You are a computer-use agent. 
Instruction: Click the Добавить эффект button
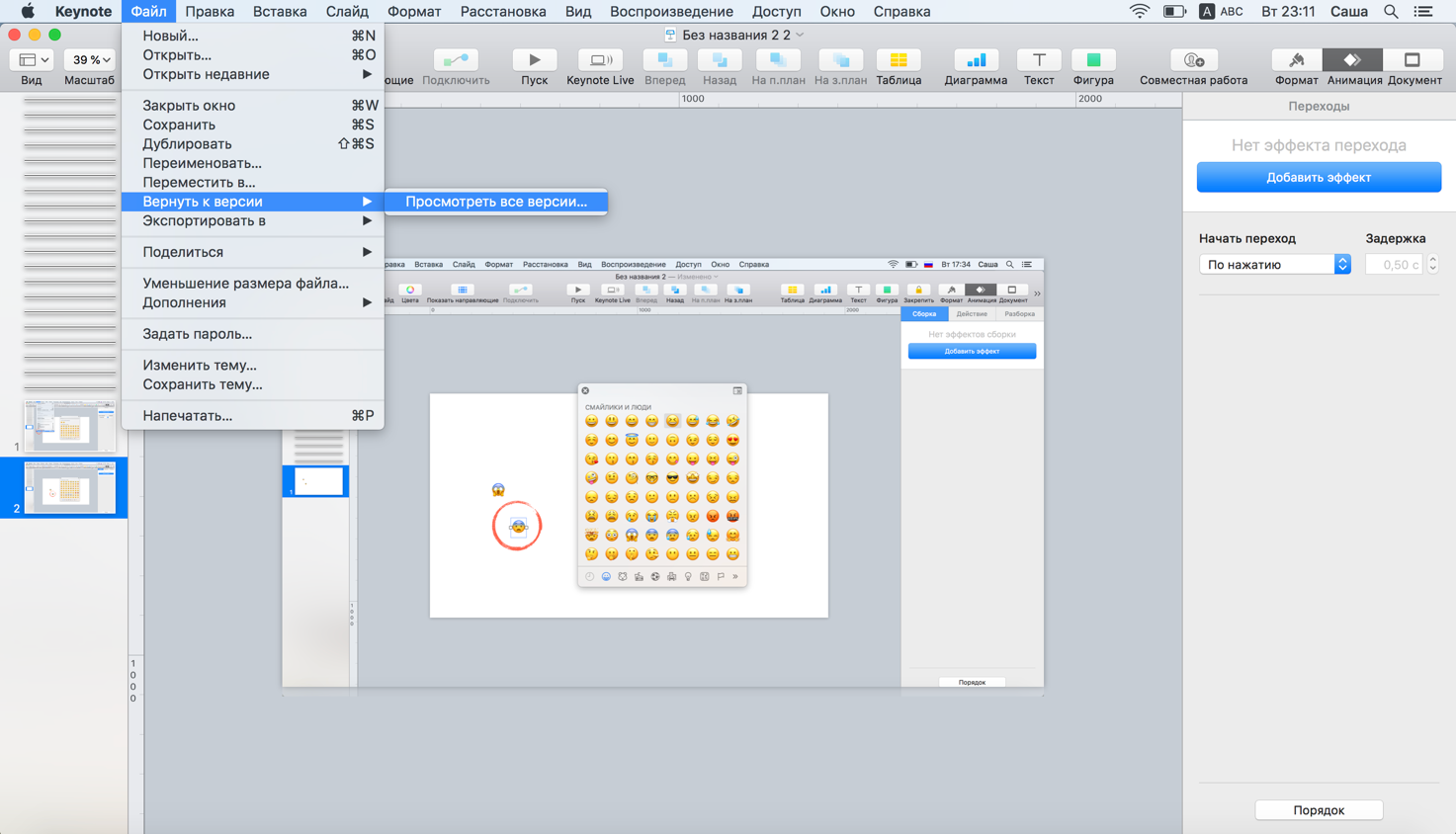[1319, 178]
